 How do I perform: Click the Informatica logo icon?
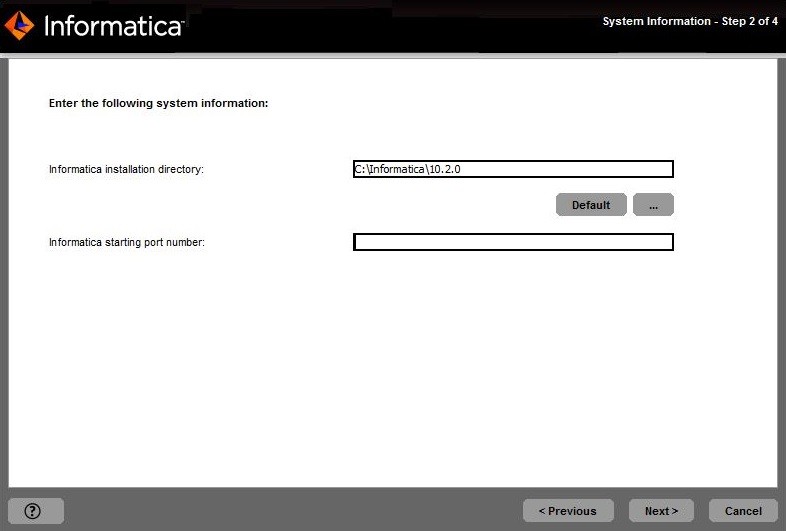pyautogui.click(x=19, y=25)
